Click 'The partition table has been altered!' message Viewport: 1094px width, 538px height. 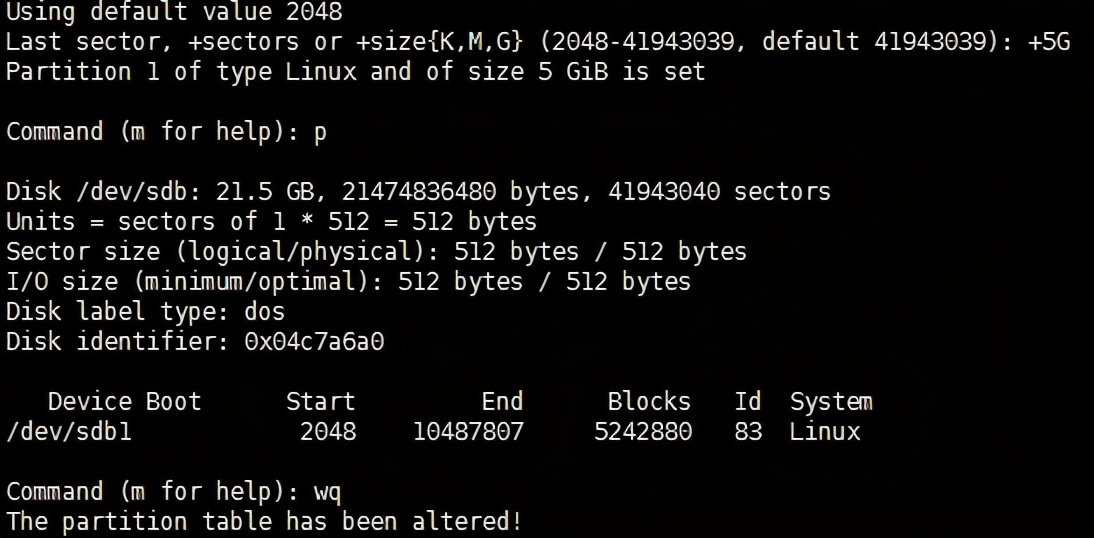[x=264, y=522]
